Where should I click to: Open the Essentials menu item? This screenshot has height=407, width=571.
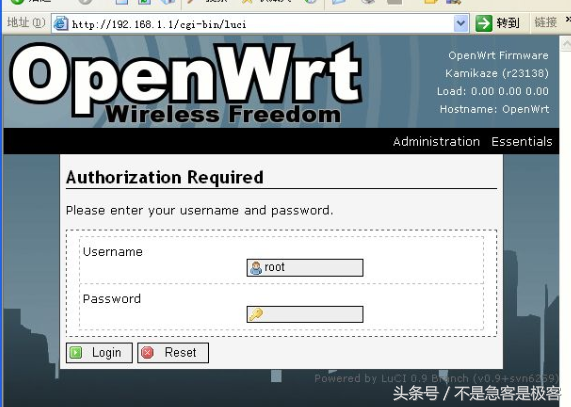tap(521, 141)
